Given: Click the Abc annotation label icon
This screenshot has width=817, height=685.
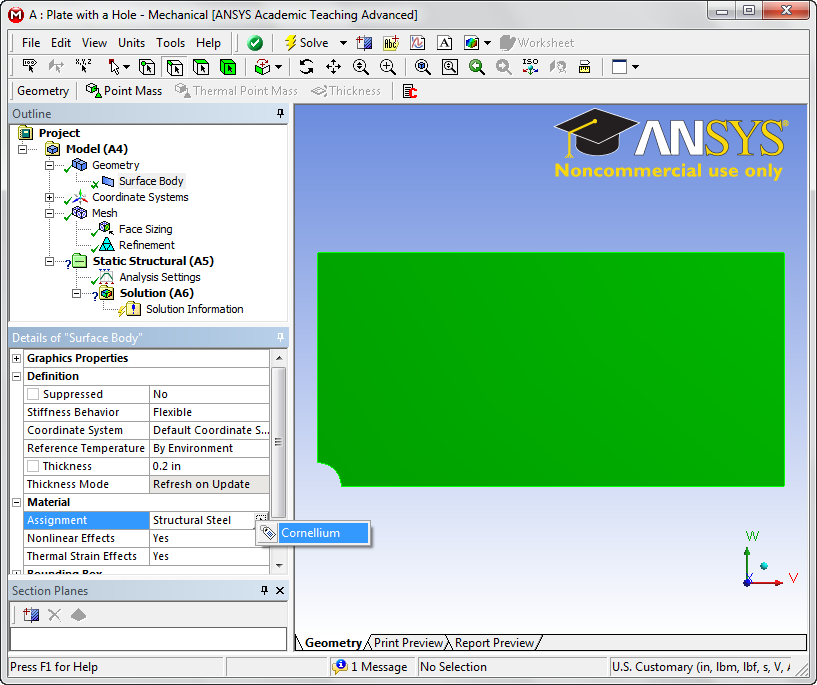Looking at the screenshot, I should pyautogui.click(x=391, y=43).
